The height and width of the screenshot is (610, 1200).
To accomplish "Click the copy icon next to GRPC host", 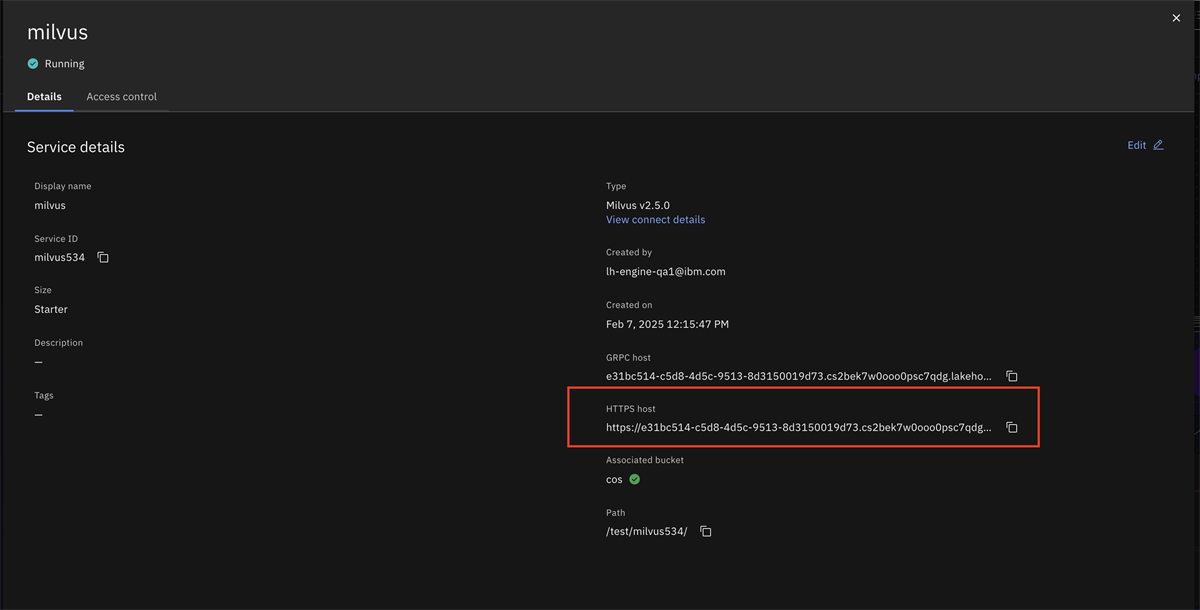I will click(x=1011, y=376).
